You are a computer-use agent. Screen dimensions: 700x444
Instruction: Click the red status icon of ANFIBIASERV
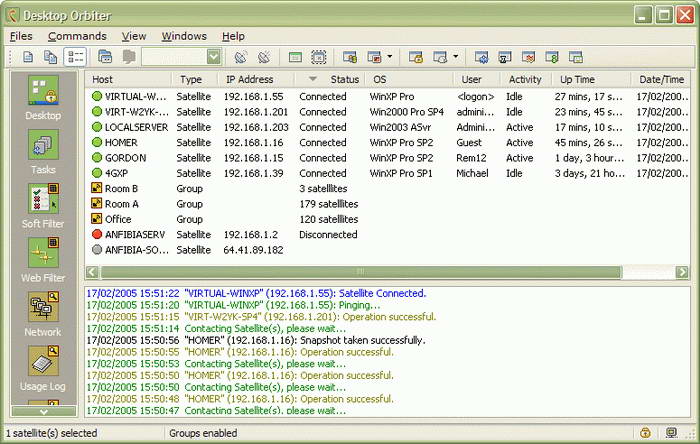tap(97, 234)
